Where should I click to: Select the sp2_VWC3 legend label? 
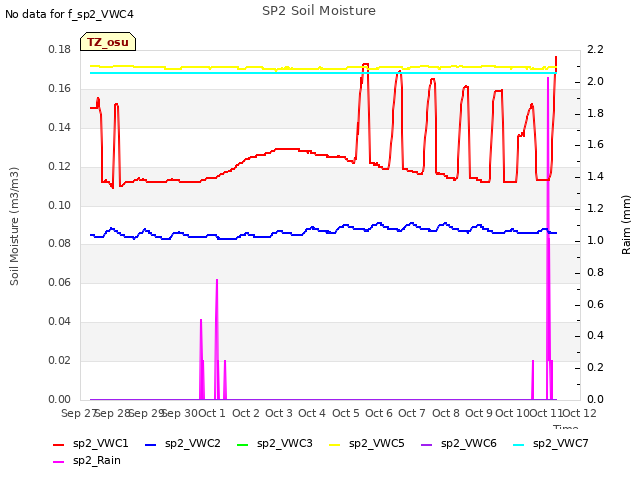pyautogui.click(x=284, y=444)
